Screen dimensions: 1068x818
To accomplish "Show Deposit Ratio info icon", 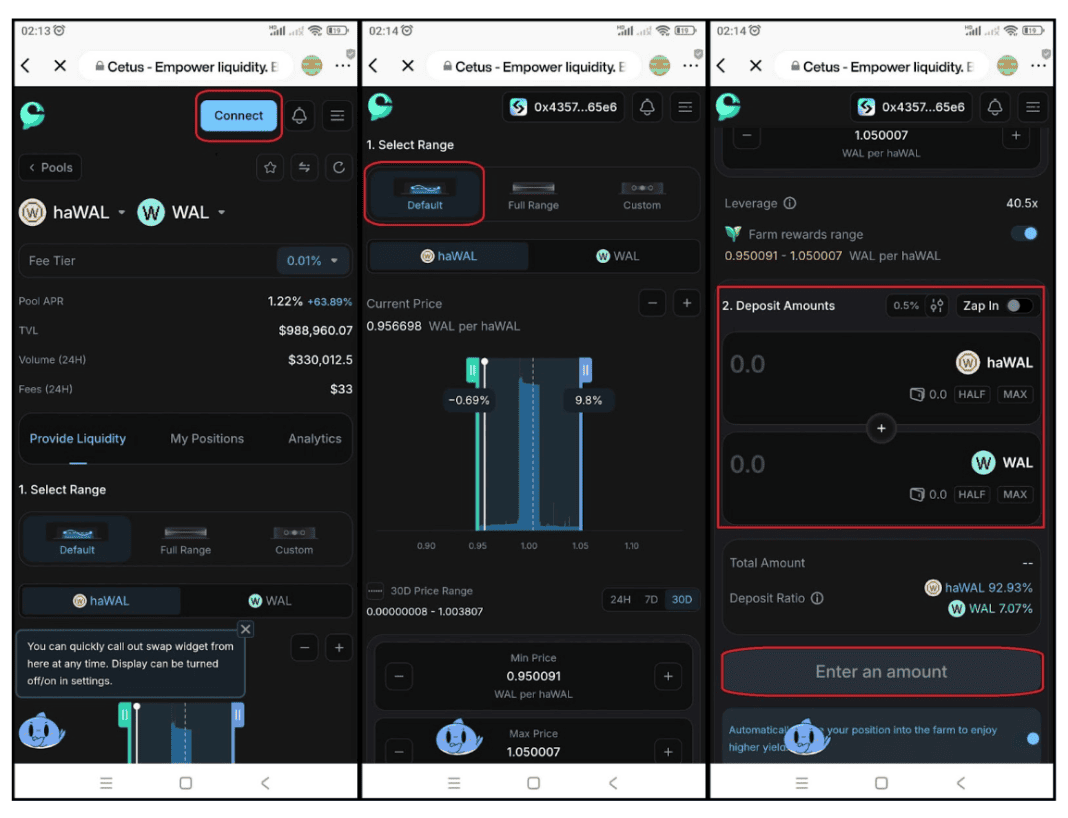I will tap(817, 598).
